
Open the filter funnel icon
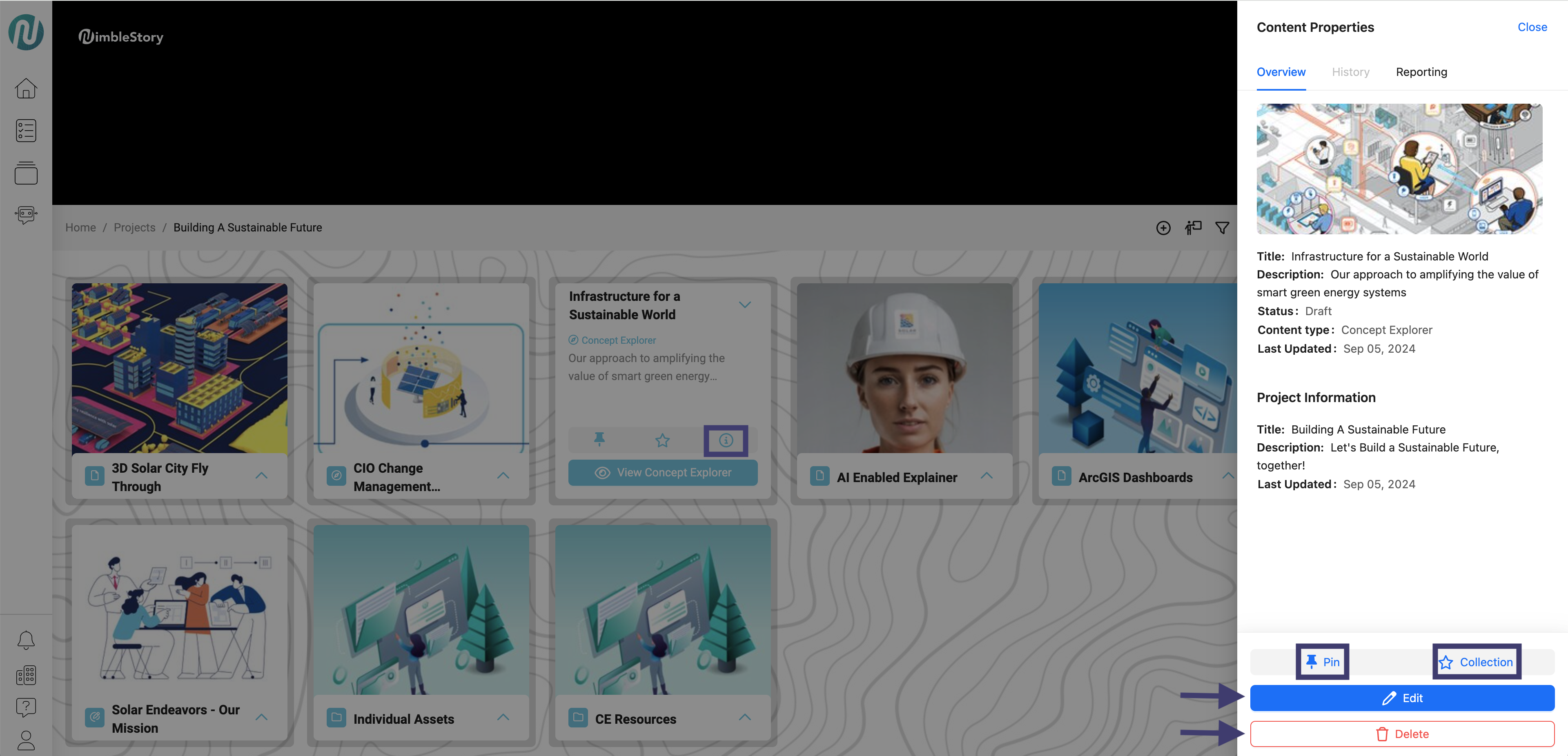point(1222,228)
